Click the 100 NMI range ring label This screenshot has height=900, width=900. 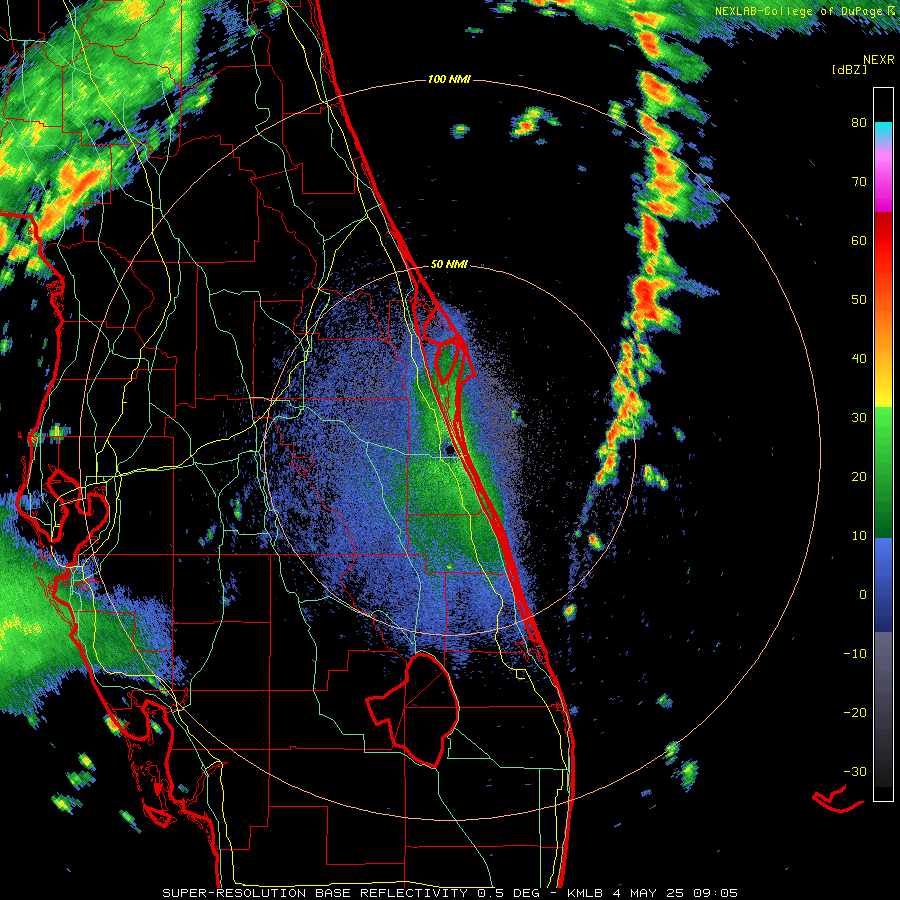tap(449, 79)
